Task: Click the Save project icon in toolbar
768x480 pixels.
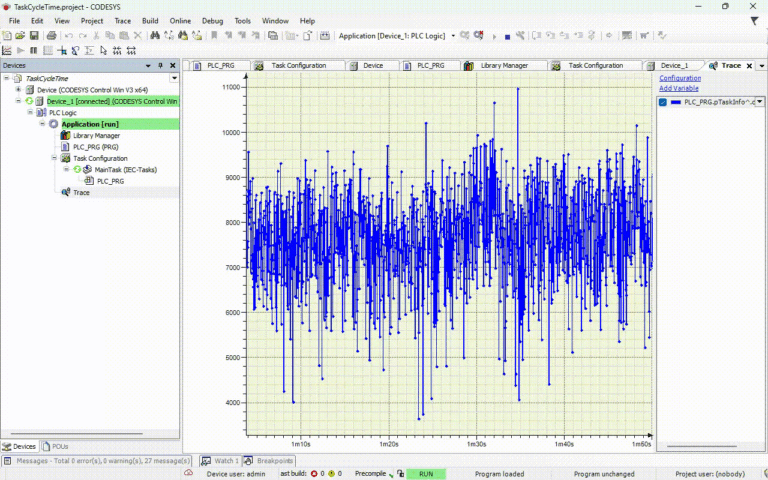Action: pos(33,36)
